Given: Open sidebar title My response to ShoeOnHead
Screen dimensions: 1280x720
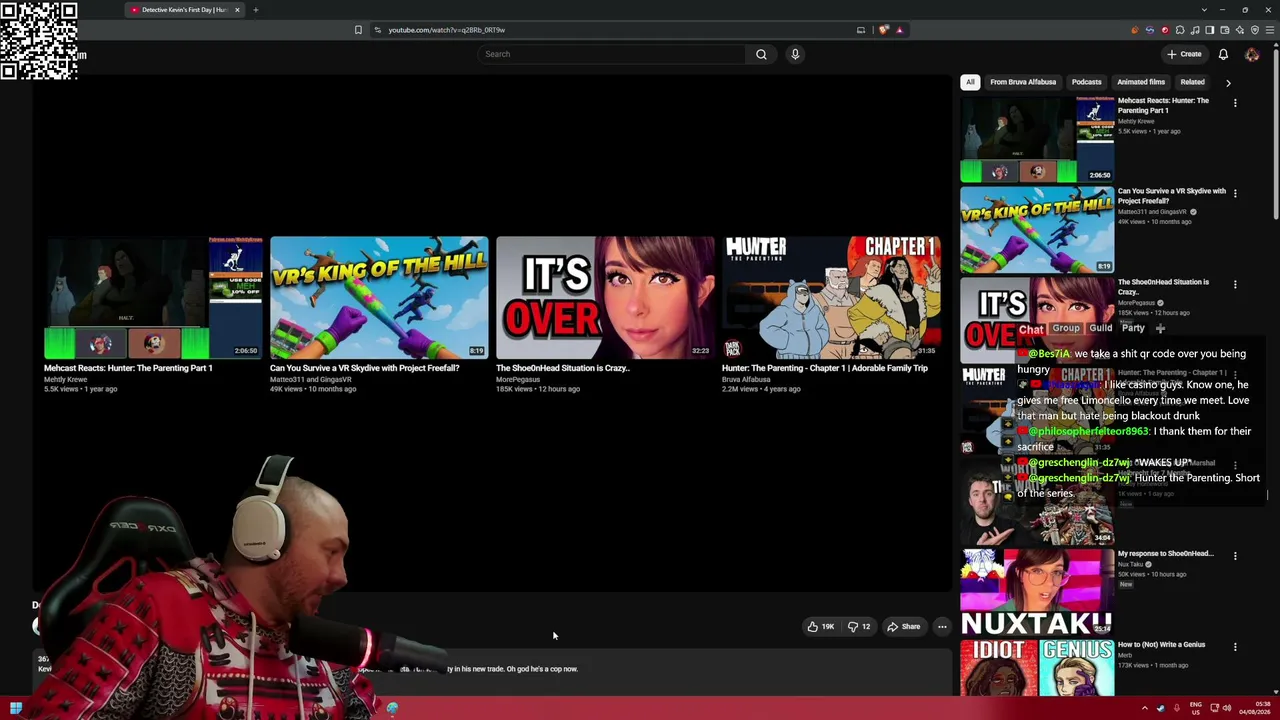Looking at the screenshot, I should click(x=1166, y=553).
